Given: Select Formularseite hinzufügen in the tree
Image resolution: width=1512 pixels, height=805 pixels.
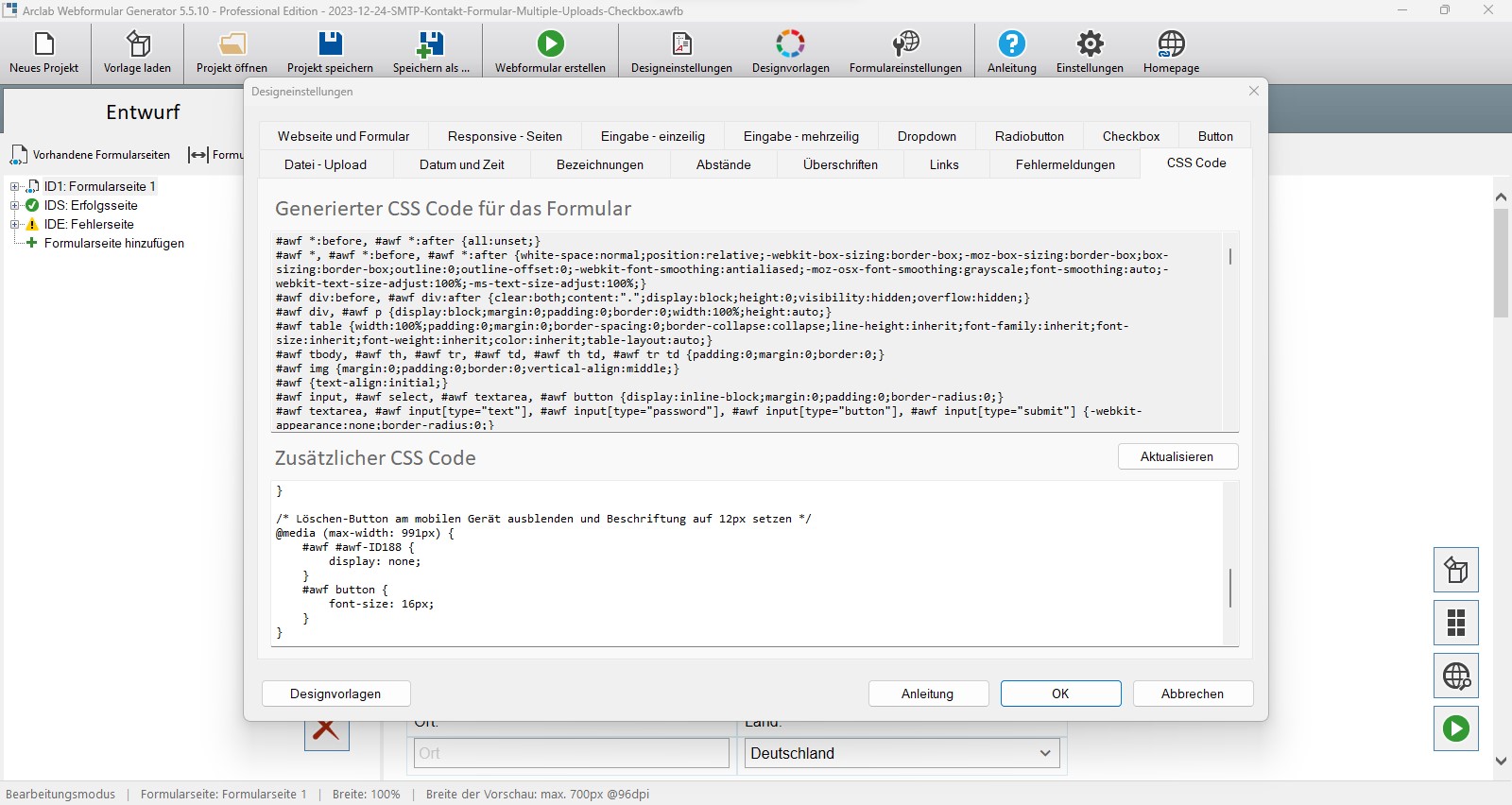Looking at the screenshot, I should [x=113, y=244].
